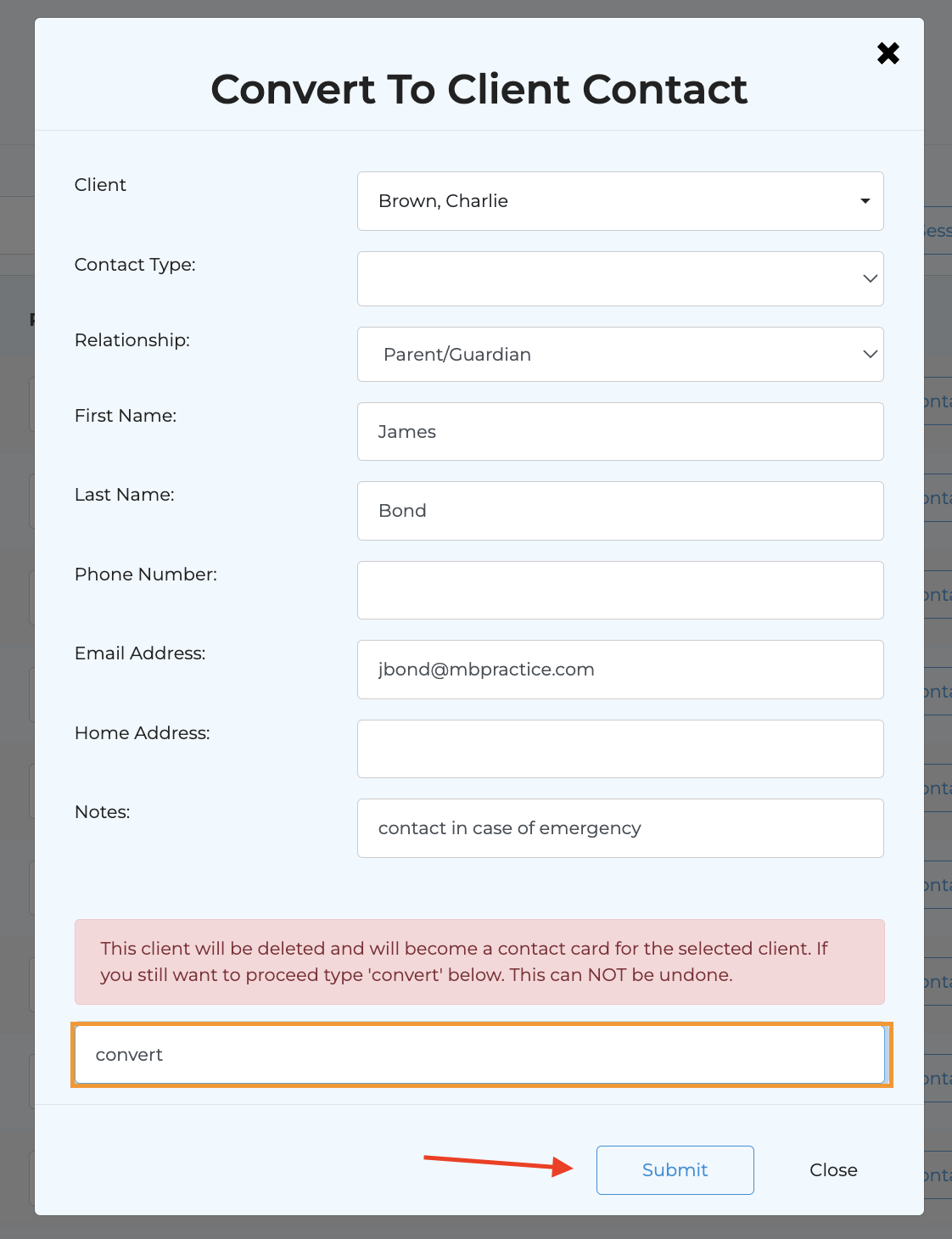Click the 'Email Address:' label
This screenshot has width=952, height=1239.
(140, 653)
